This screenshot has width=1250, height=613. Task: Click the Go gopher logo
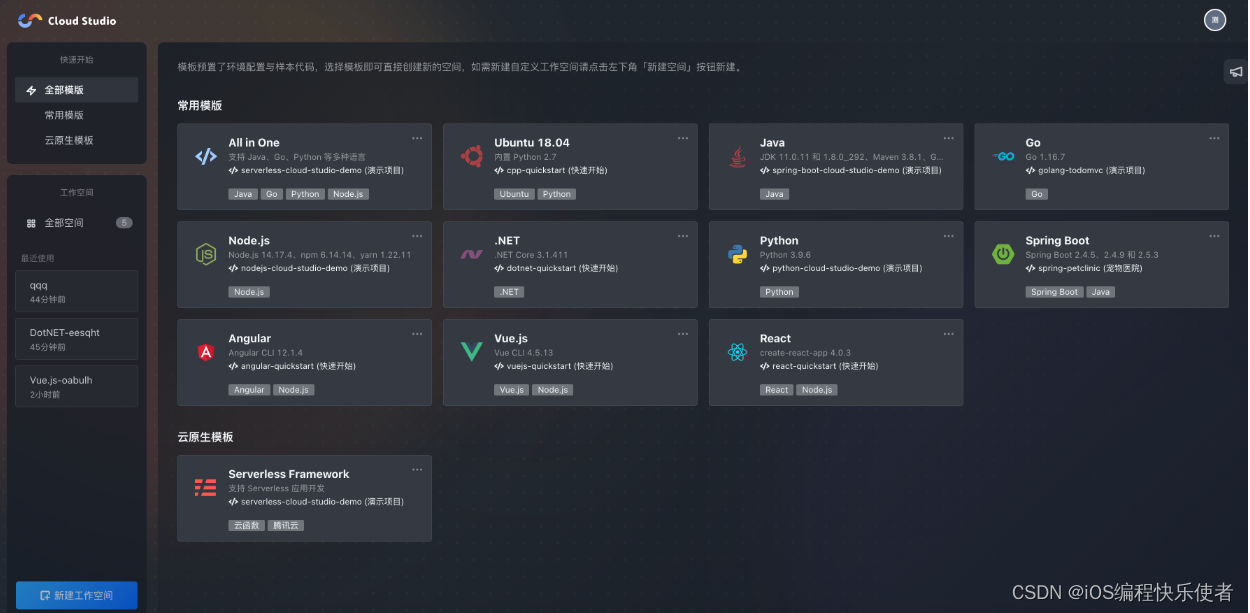(1003, 157)
